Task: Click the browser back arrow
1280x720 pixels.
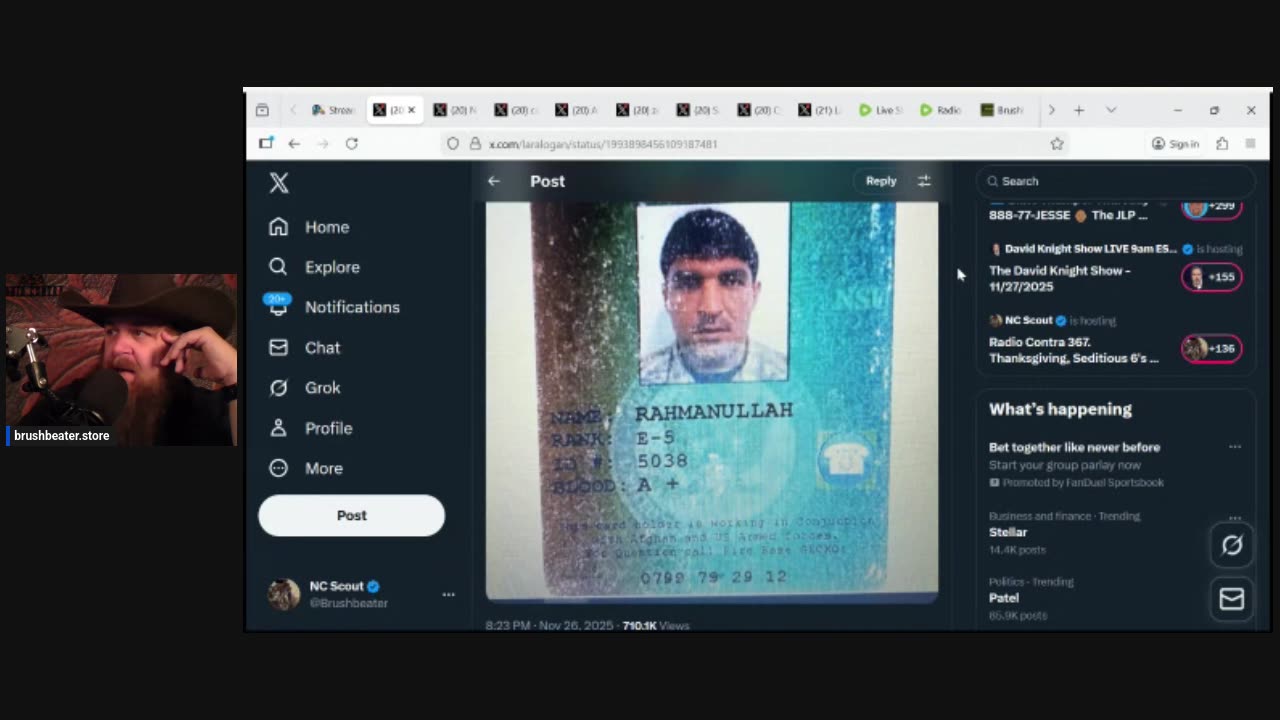Action: click(294, 143)
